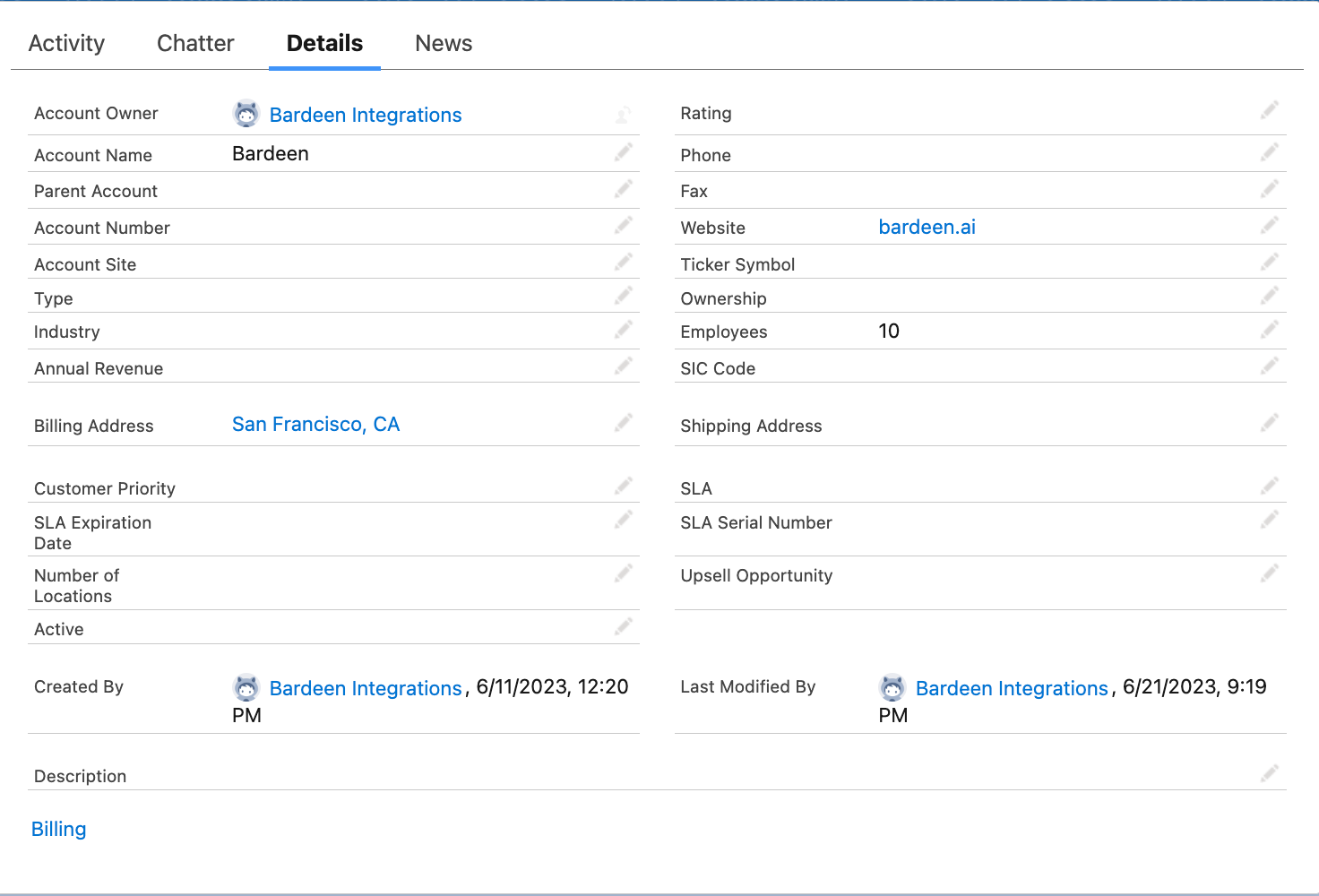
Task: Click Rating field edit pencil
Action: coord(1270,110)
